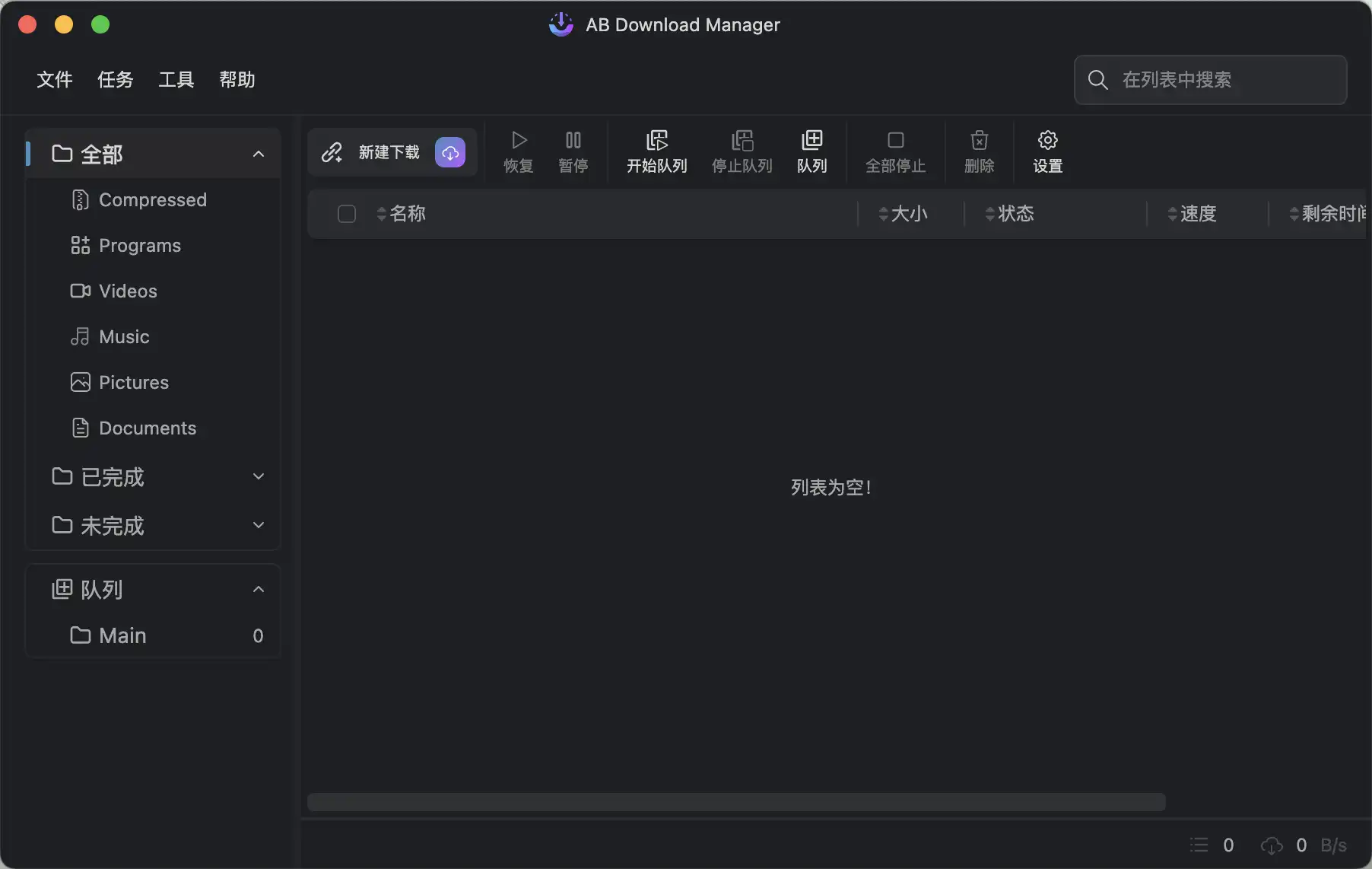Click the search magnifier icon
The image size is (1372, 869).
(x=1097, y=79)
